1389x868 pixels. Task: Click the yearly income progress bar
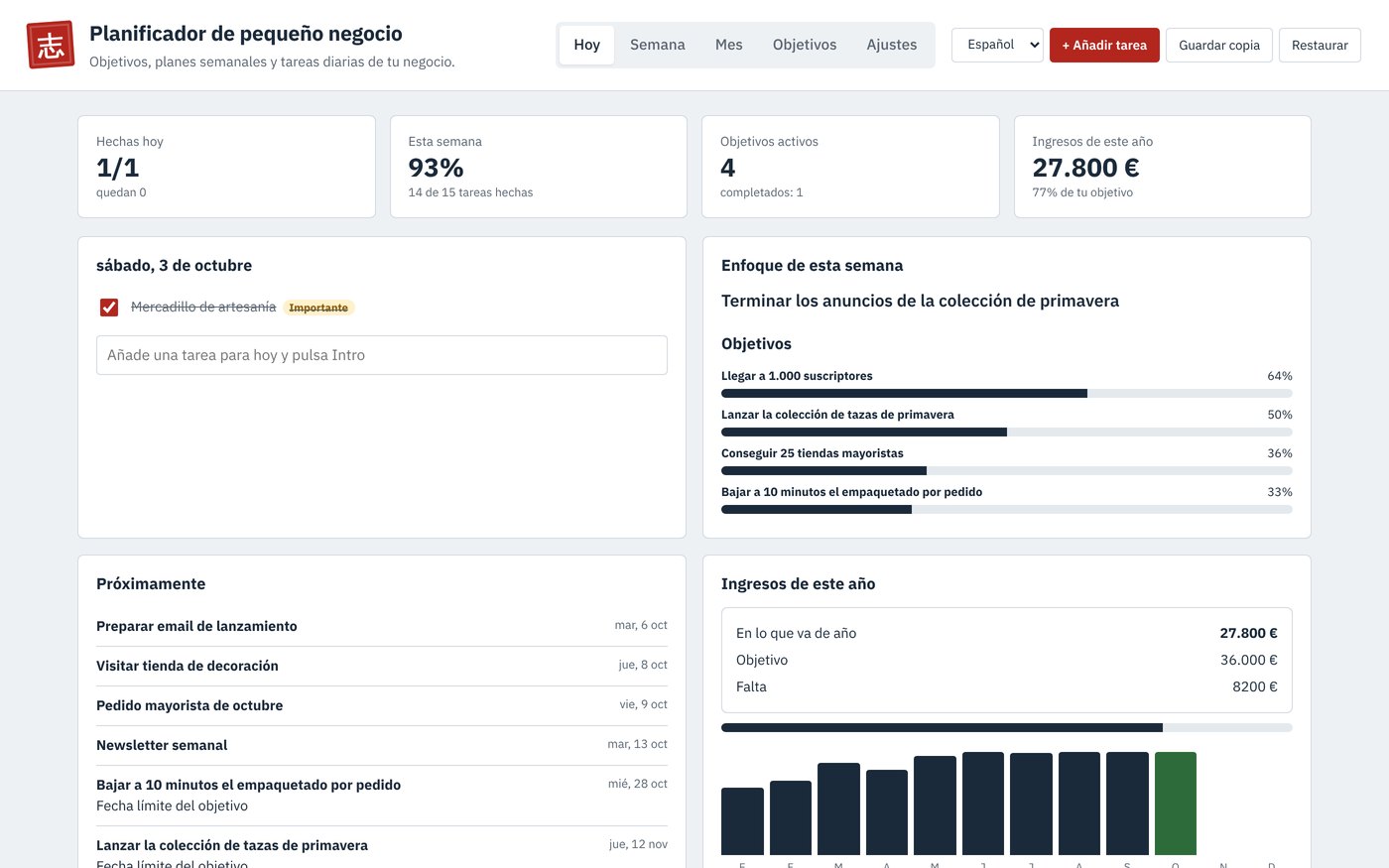1007,728
